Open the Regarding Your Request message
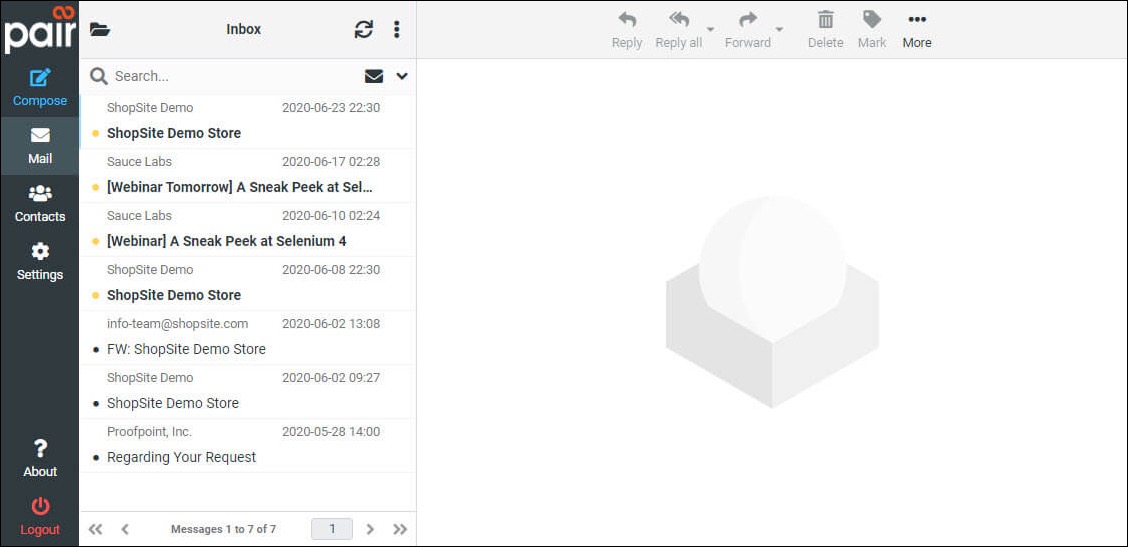 point(247,446)
